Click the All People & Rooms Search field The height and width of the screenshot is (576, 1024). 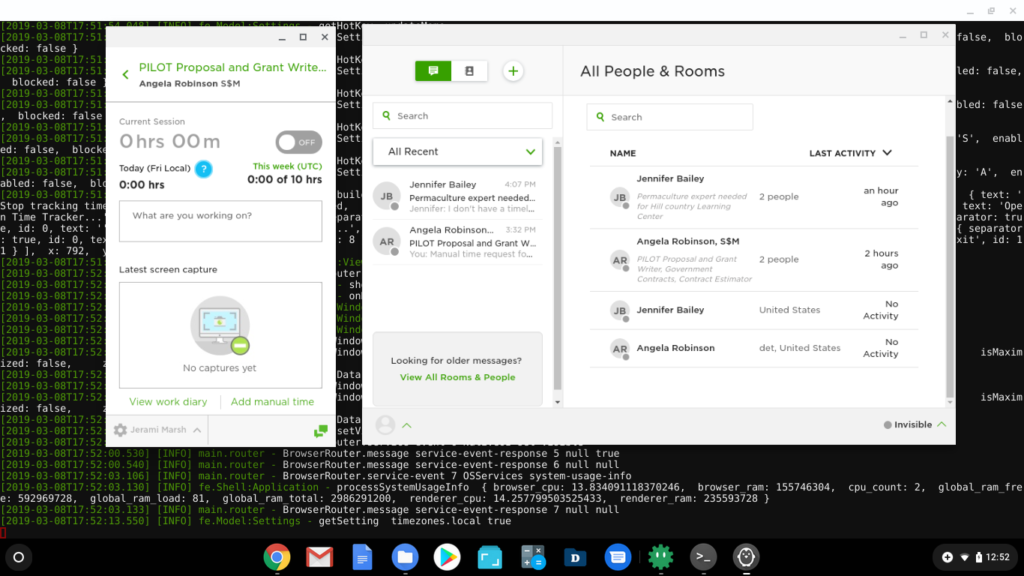click(x=669, y=117)
